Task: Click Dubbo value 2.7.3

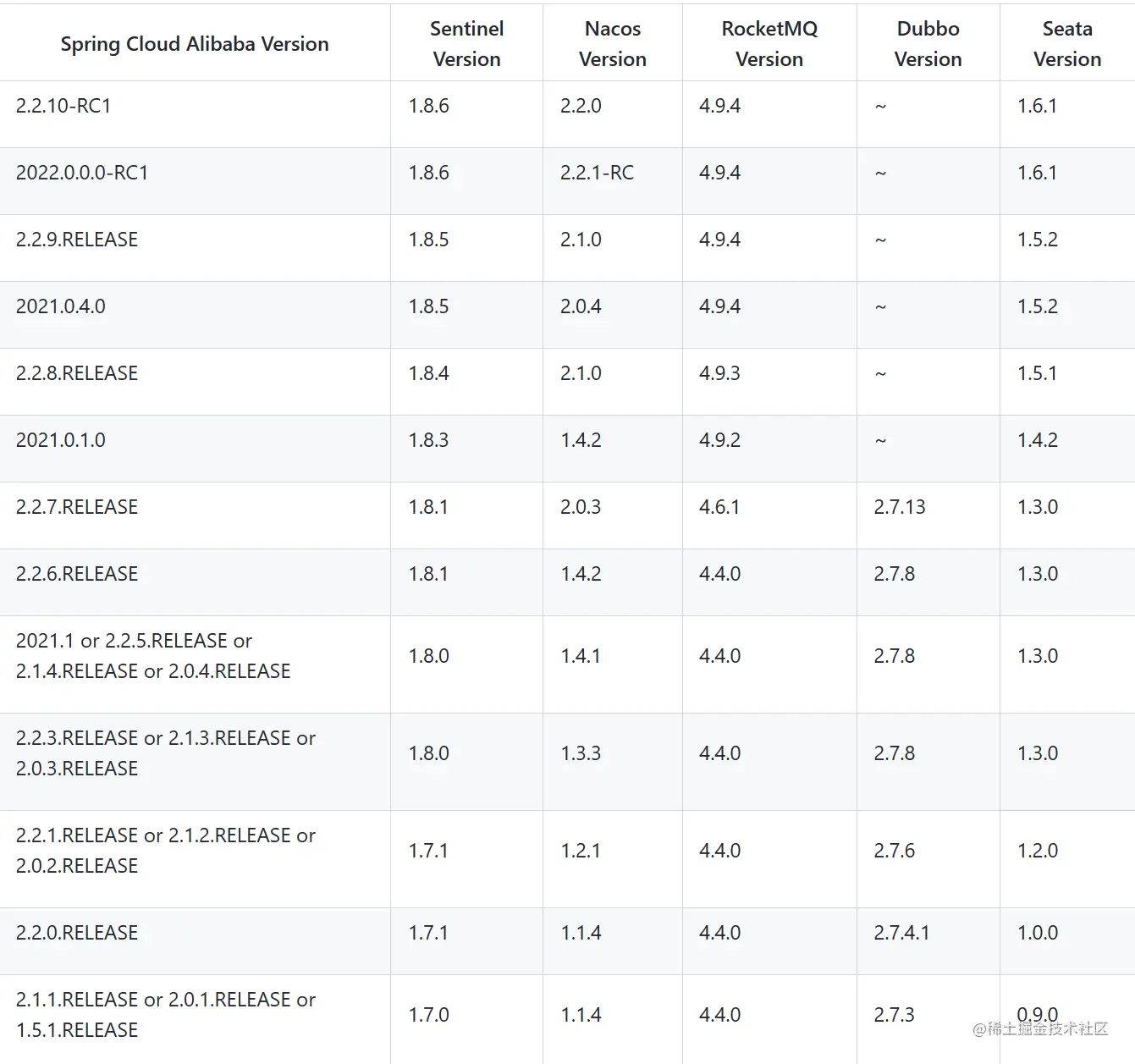Action: [895, 1015]
